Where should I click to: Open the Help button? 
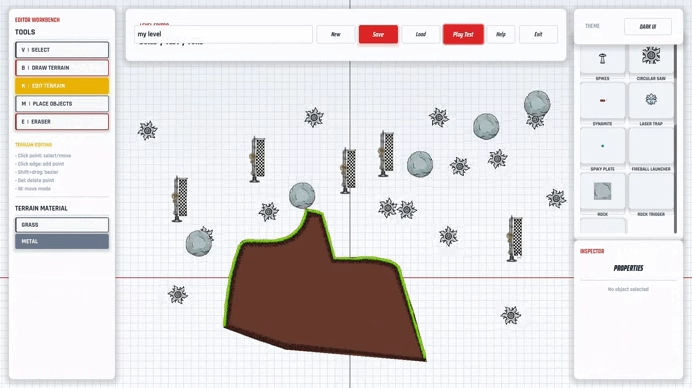tap(500, 34)
